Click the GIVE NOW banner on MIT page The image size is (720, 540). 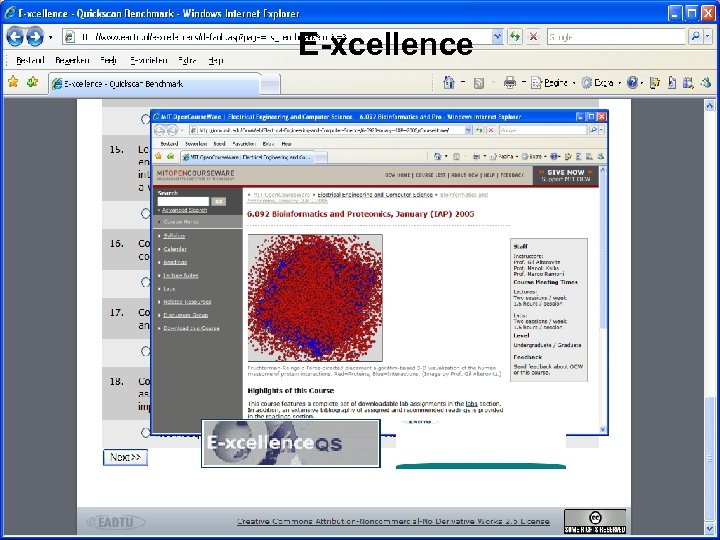tap(566, 175)
